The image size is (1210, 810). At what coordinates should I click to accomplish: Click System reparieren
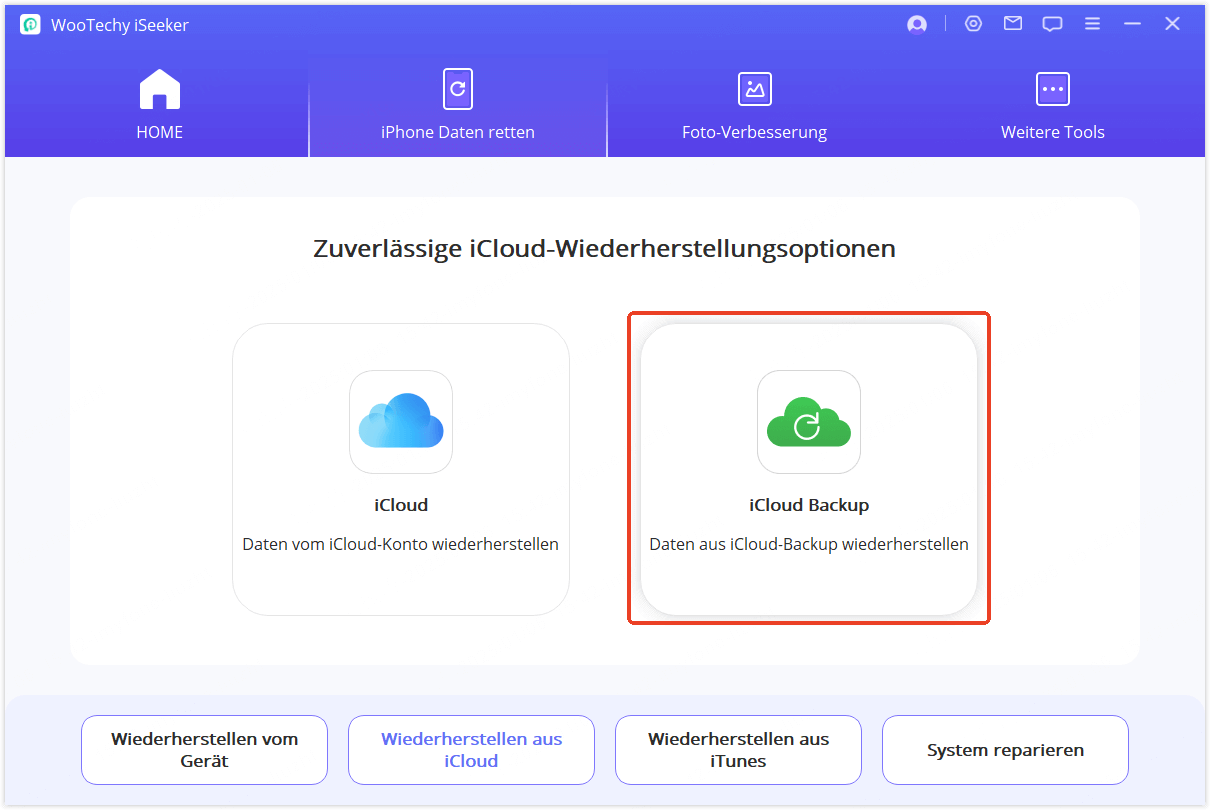click(1005, 750)
